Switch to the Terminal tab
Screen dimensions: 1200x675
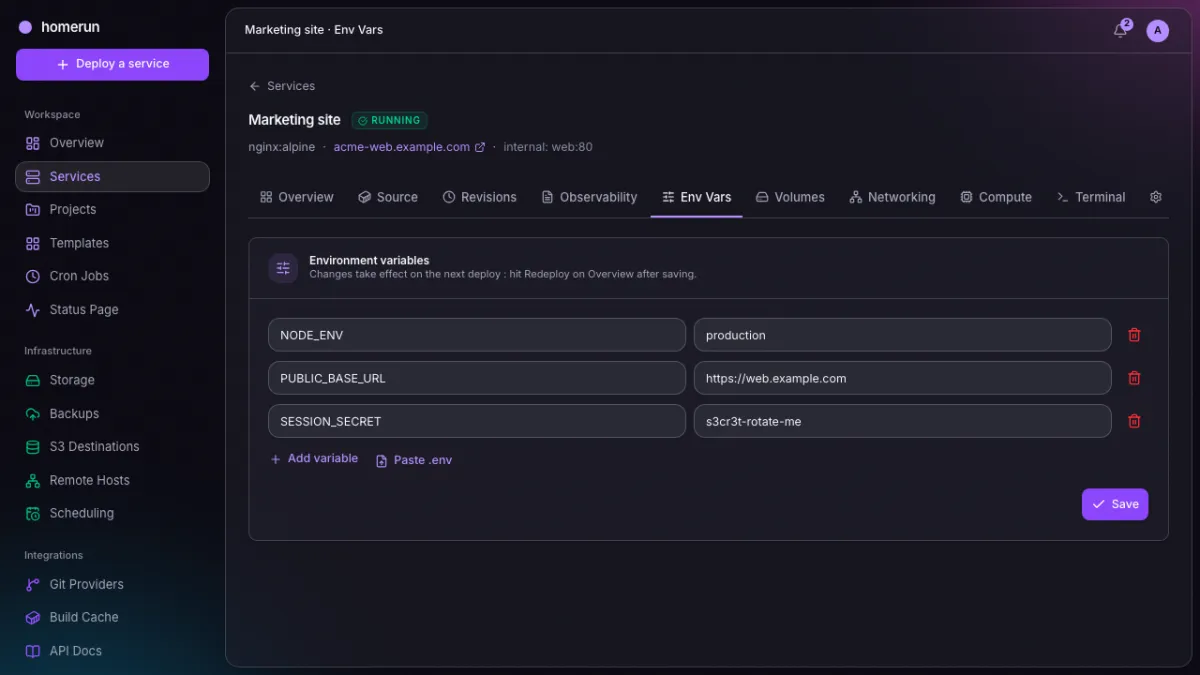[1091, 197]
